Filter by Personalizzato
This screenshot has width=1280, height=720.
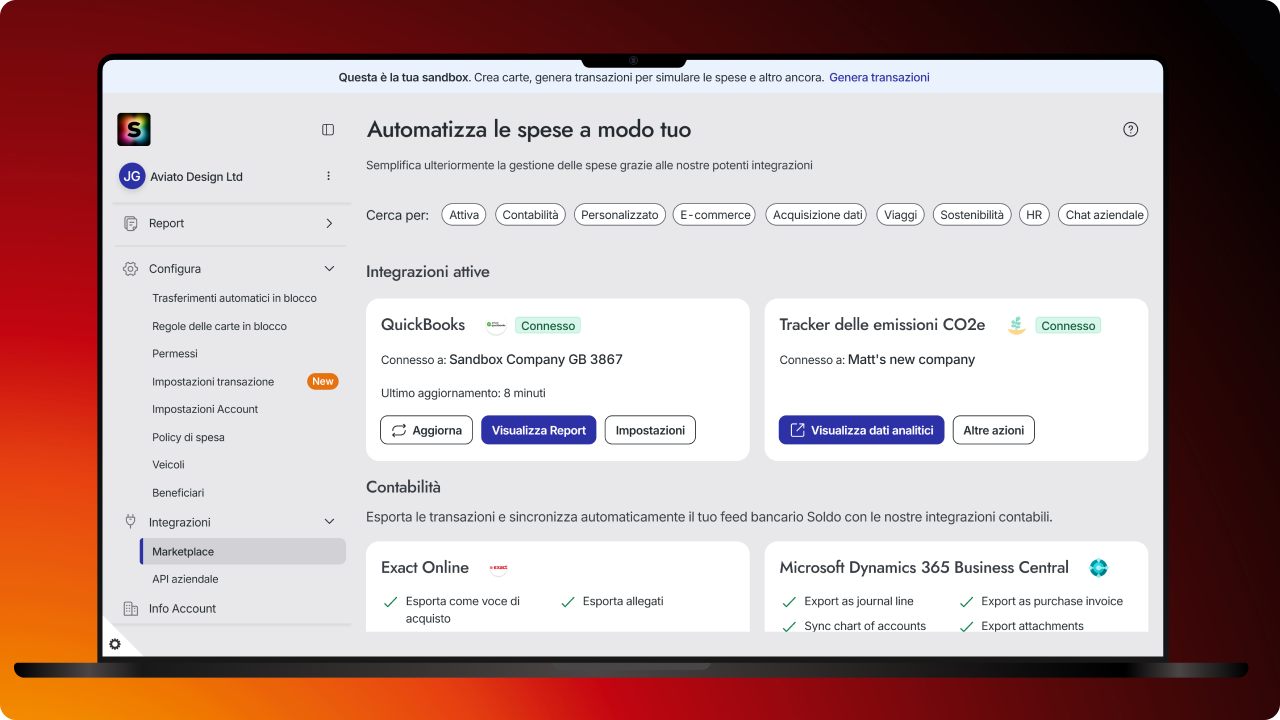(x=620, y=215)
